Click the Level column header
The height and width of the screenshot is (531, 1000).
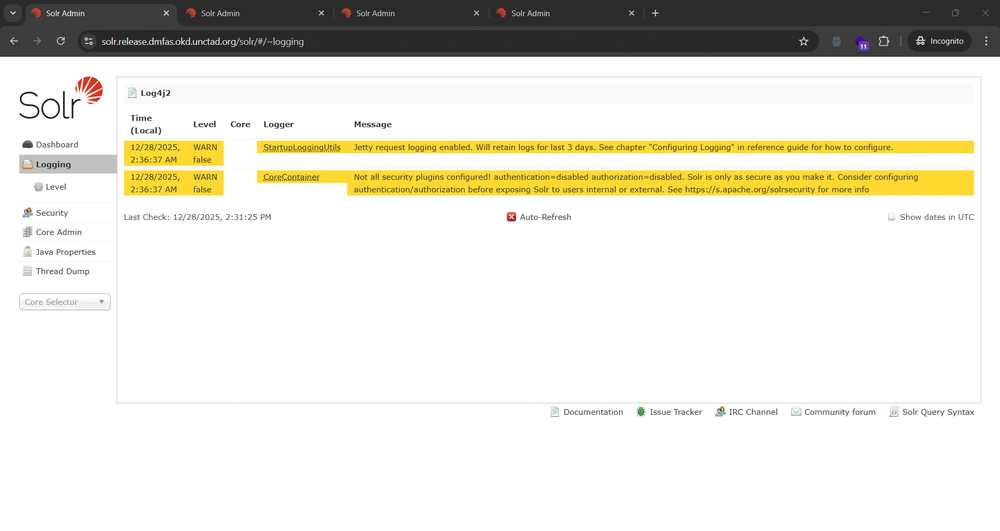(205, 124)
